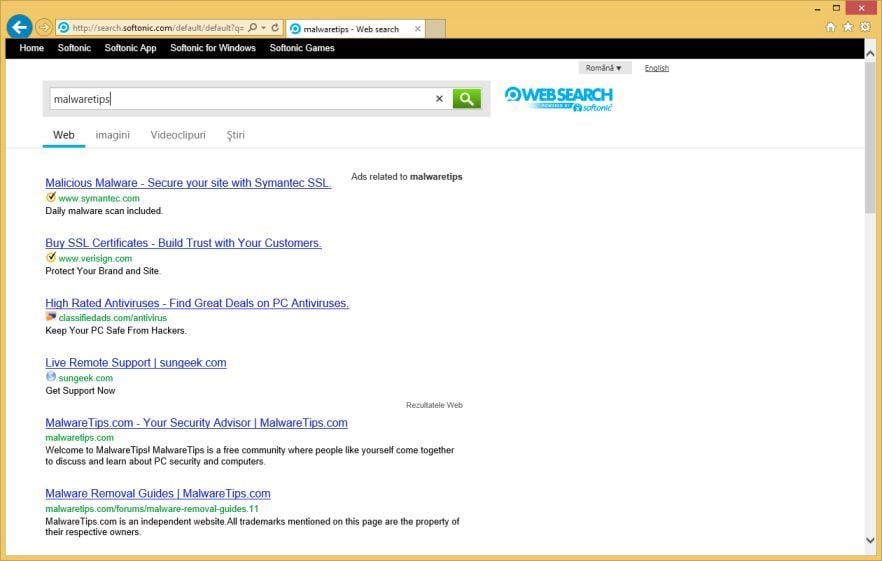Open High Rated Antiviruses ad link
This screenshot has height=561, width=882.
click(x=197, y=303)
